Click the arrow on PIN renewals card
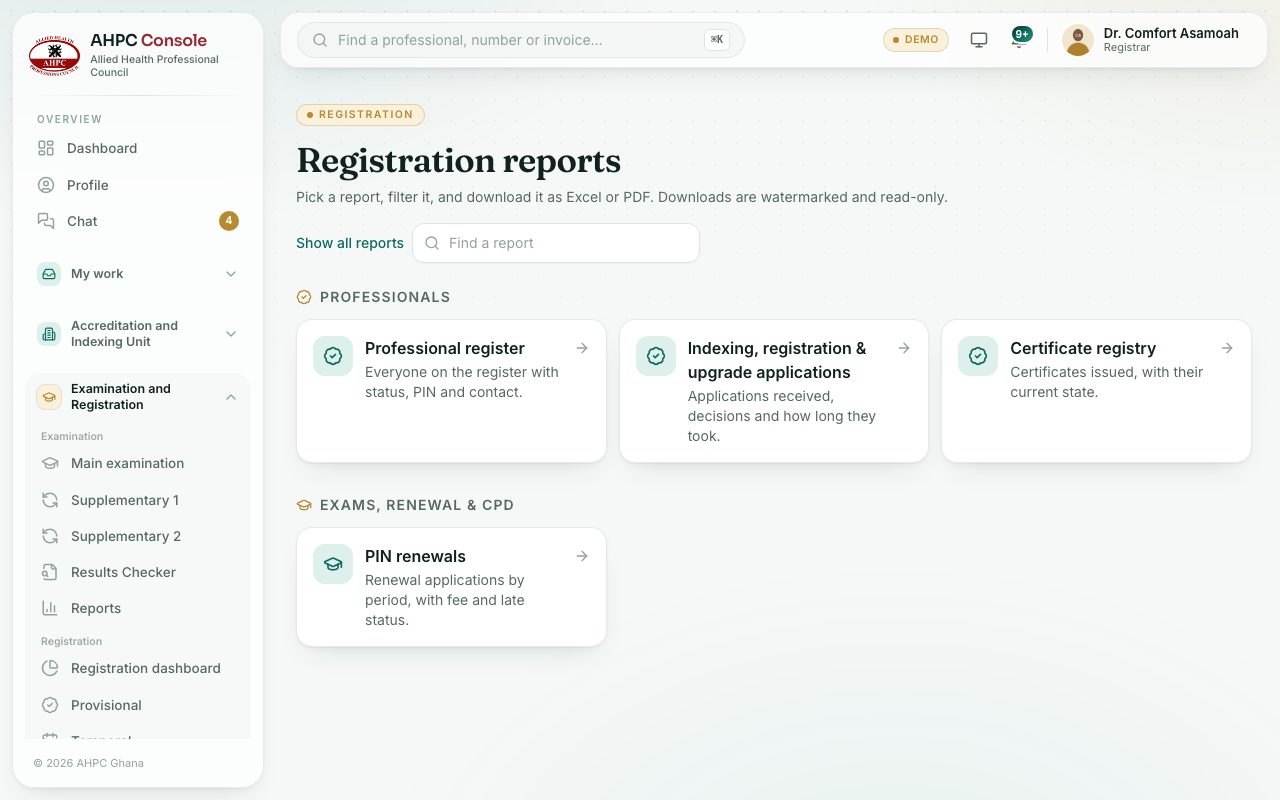 582,556
